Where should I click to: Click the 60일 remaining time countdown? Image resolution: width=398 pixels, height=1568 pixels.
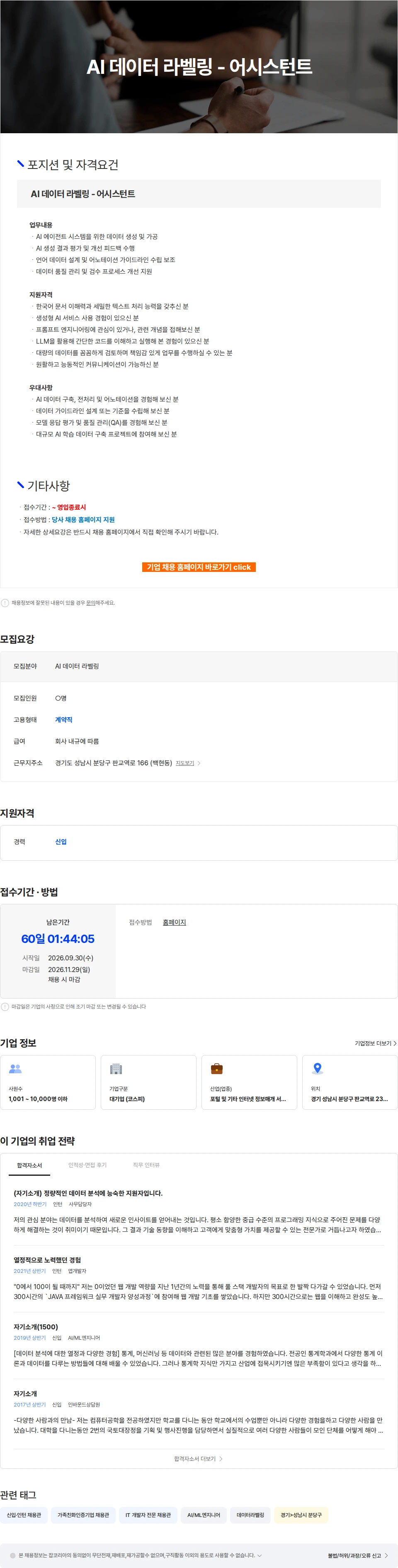point(58,939)
